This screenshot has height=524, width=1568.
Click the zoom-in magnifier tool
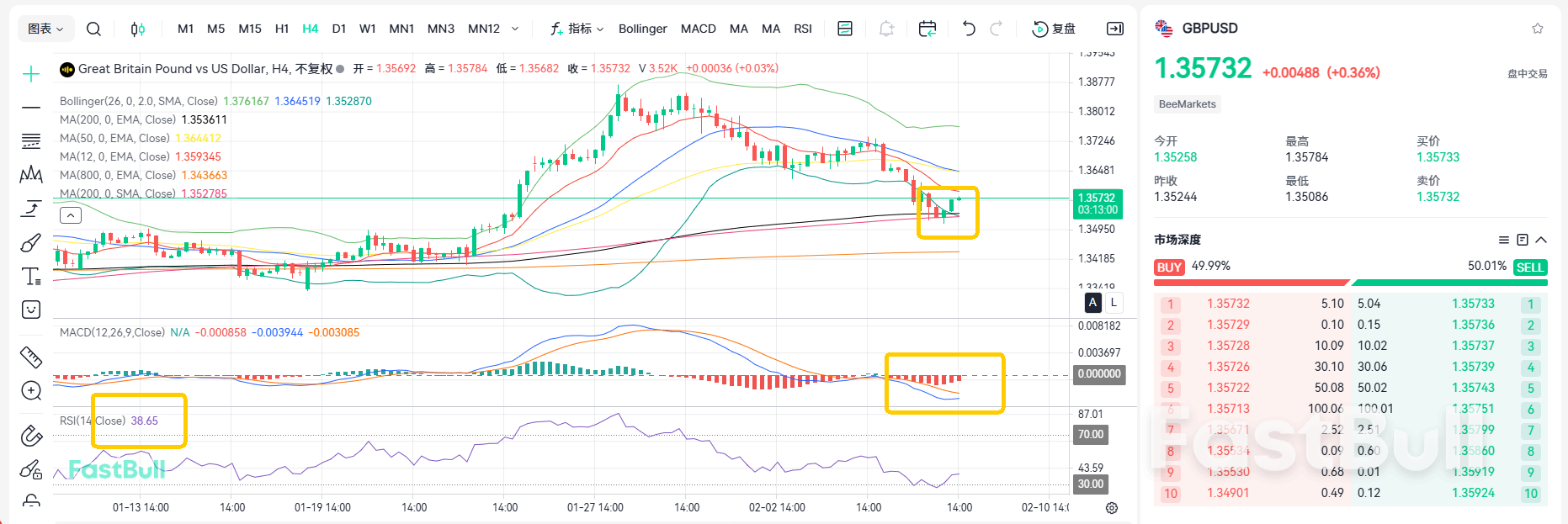pyautogui.click(x=31, y=391)
